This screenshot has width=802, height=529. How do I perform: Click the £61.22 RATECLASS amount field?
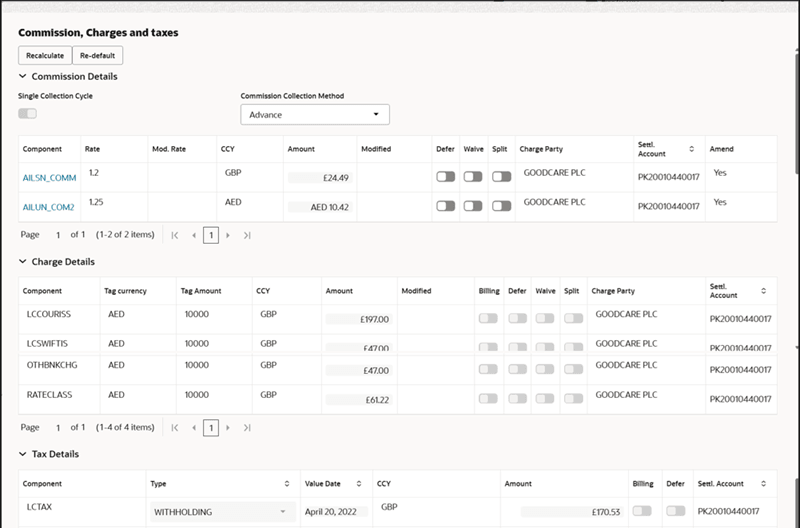pos(359,400)
